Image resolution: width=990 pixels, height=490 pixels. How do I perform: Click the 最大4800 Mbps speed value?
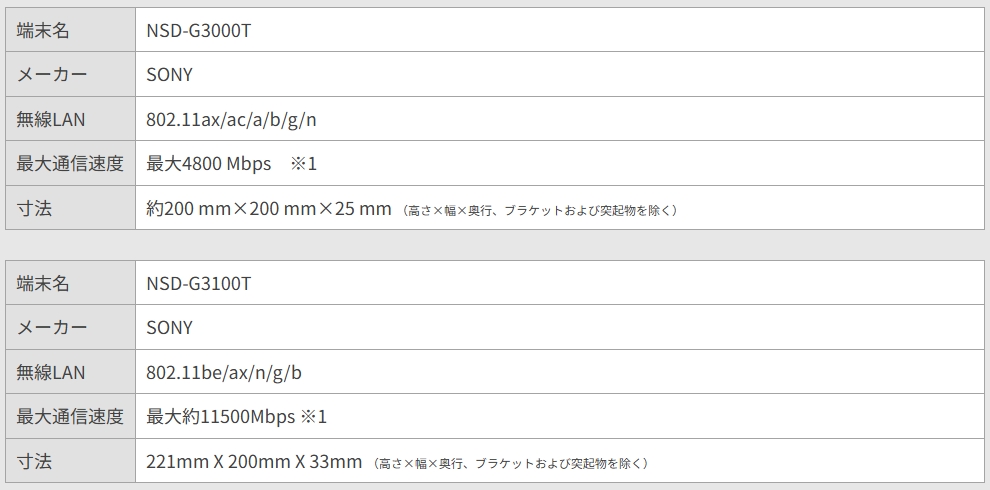click(209, 163)
